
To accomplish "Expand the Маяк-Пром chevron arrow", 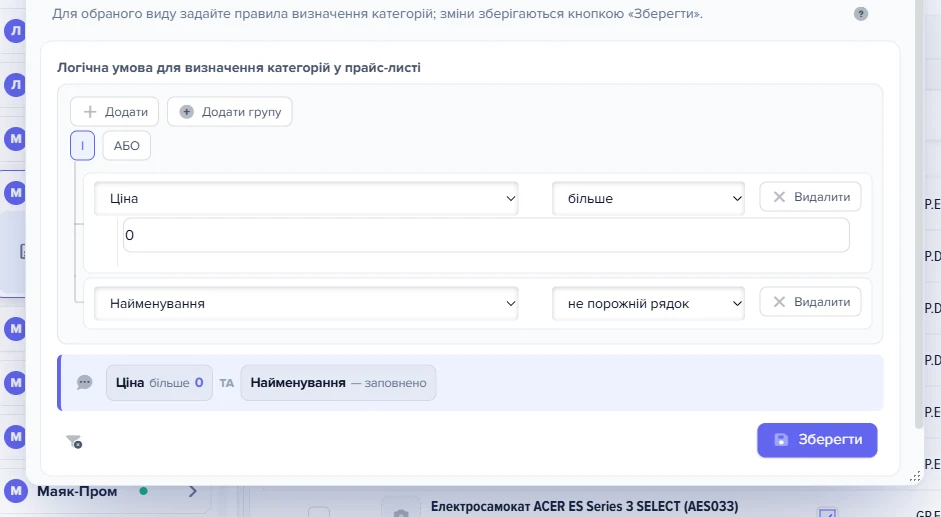I will 193,491.
